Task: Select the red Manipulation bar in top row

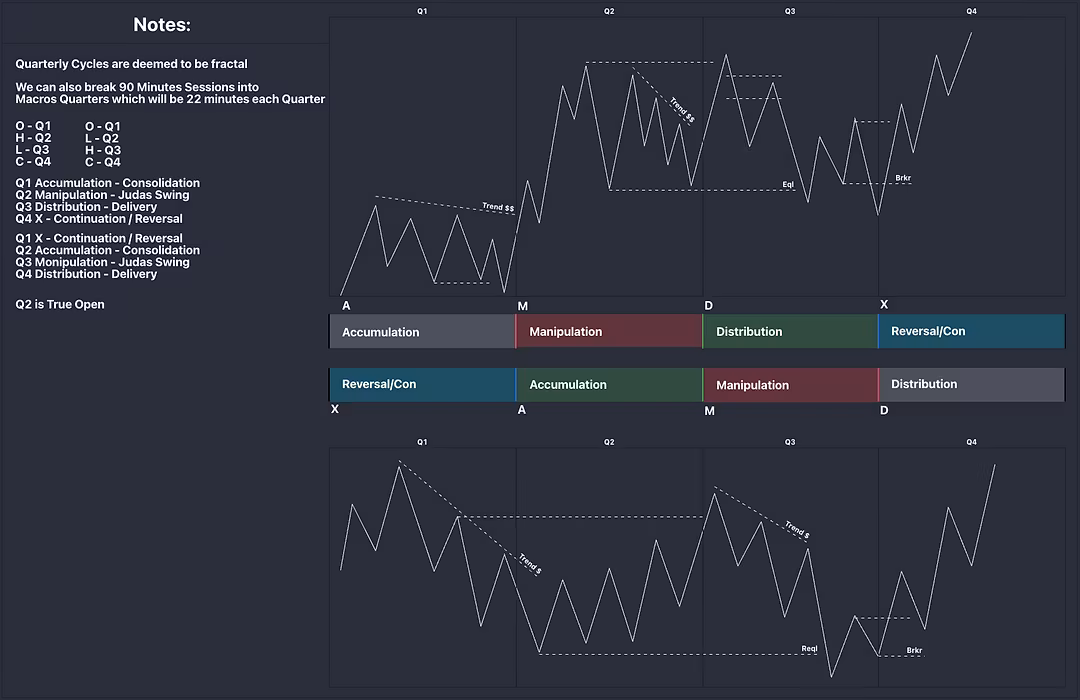Action: pyautogui.click(x=609, y=332)
